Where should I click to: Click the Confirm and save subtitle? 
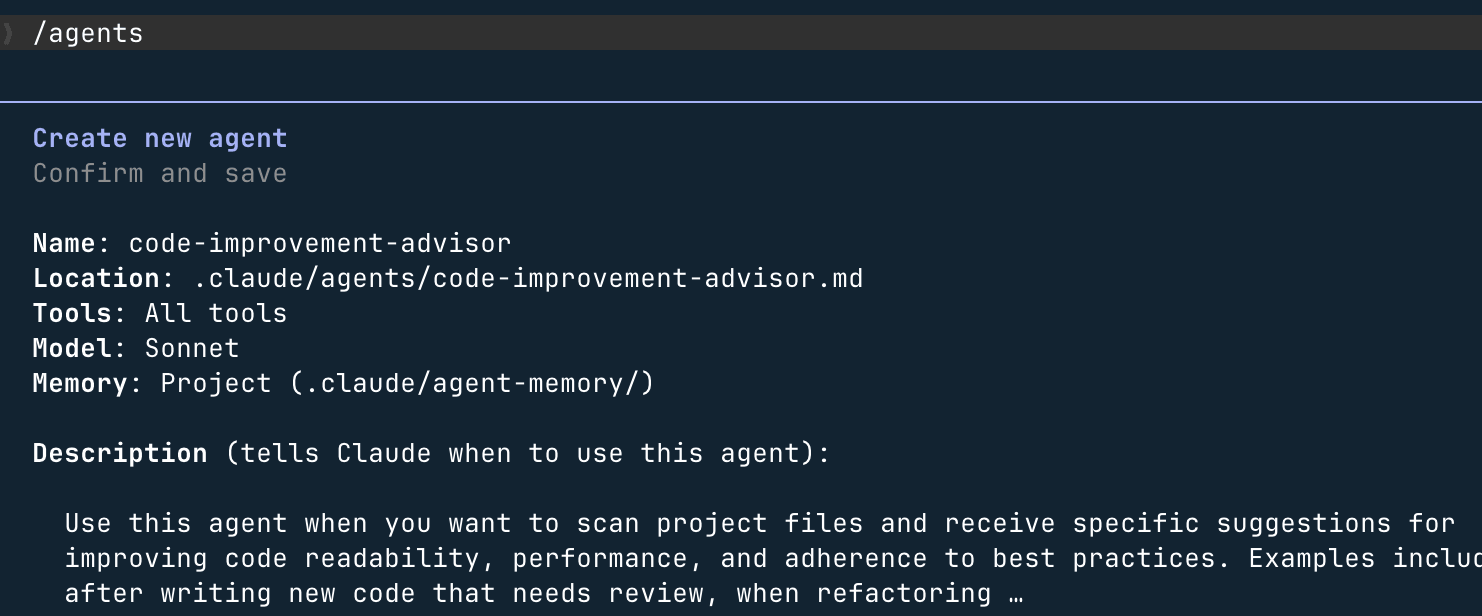tap(160, 173)
